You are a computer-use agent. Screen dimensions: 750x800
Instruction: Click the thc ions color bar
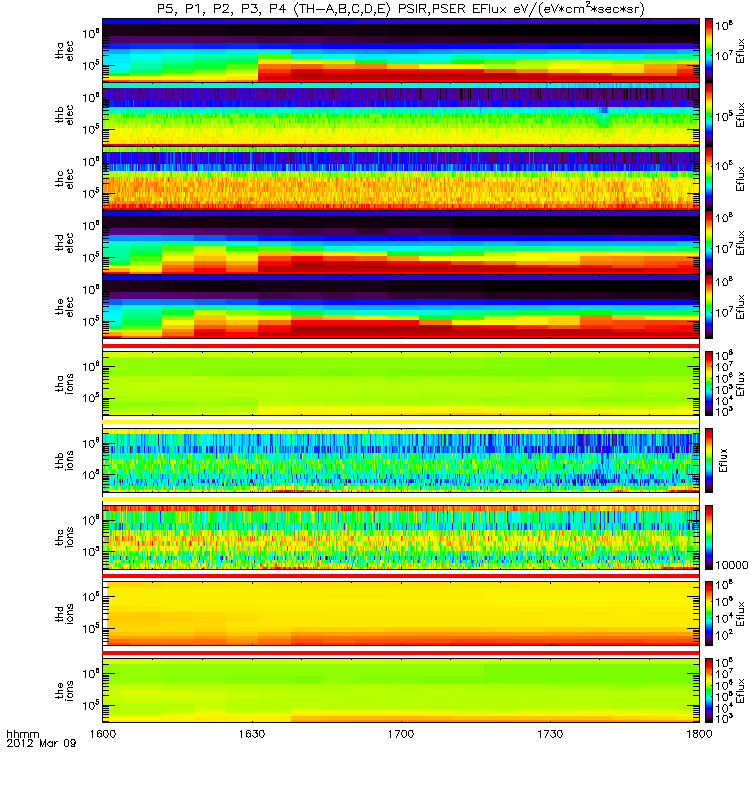[x=709, y=537]
